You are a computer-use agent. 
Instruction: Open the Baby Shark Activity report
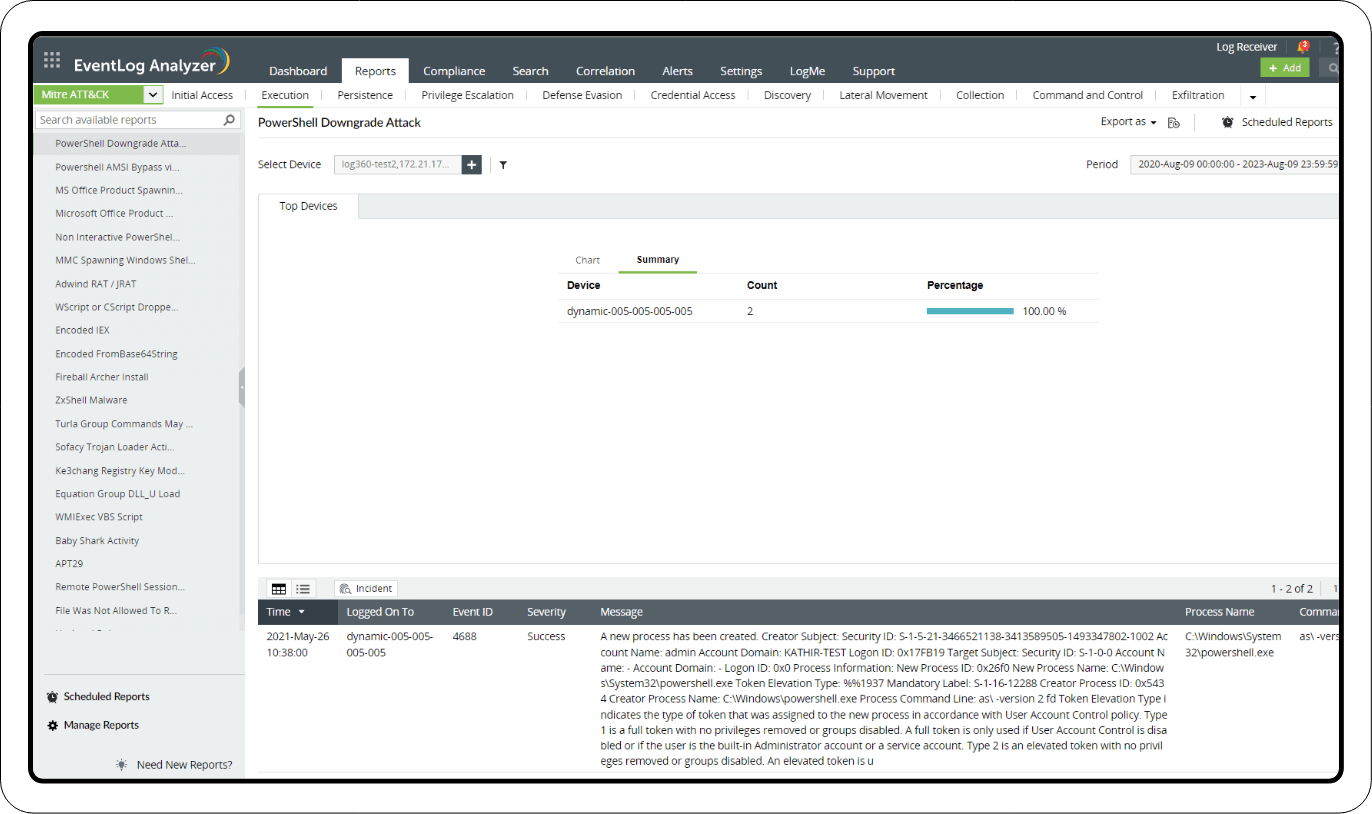pos(97,541)
